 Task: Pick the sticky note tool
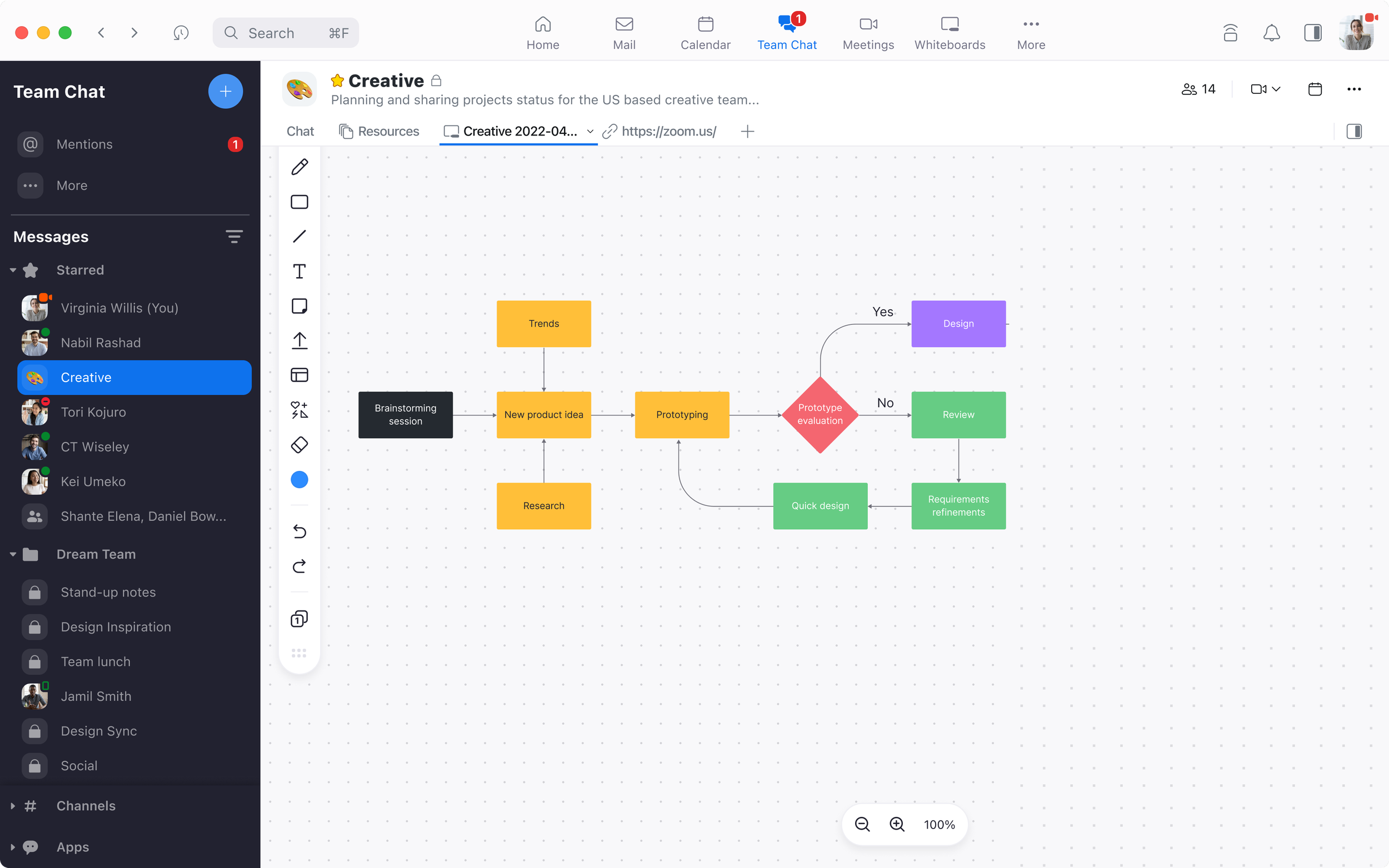(x=299, y=306)
